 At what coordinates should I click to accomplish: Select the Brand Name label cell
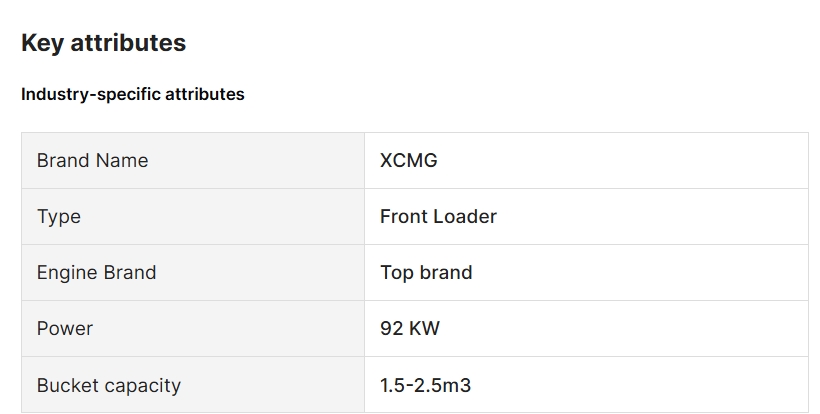193,160
